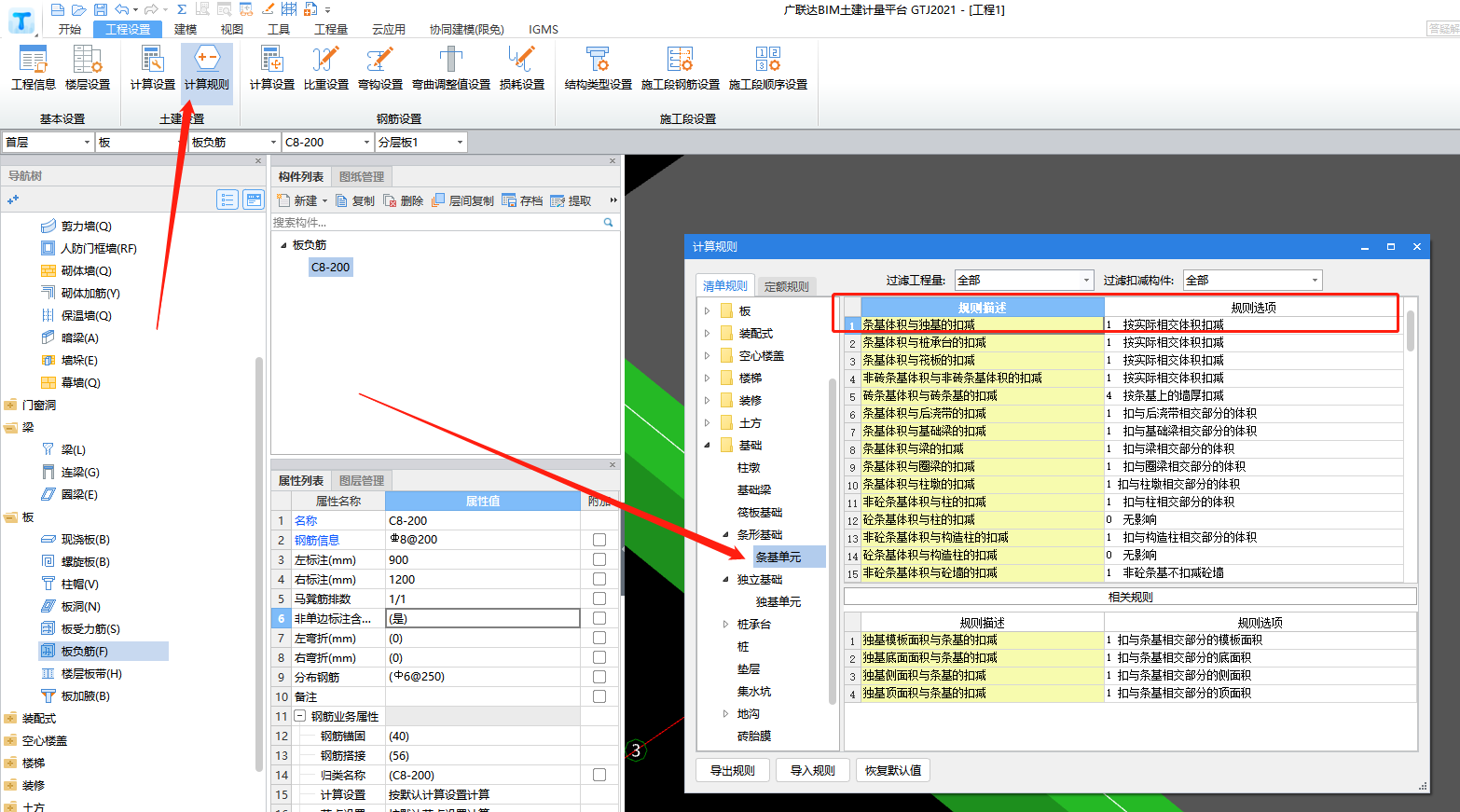The height and width of the screenshot is (812, 1460).
Task: Toggle 附加 checkbox for 右标注 row
Action: click(599, 579)
